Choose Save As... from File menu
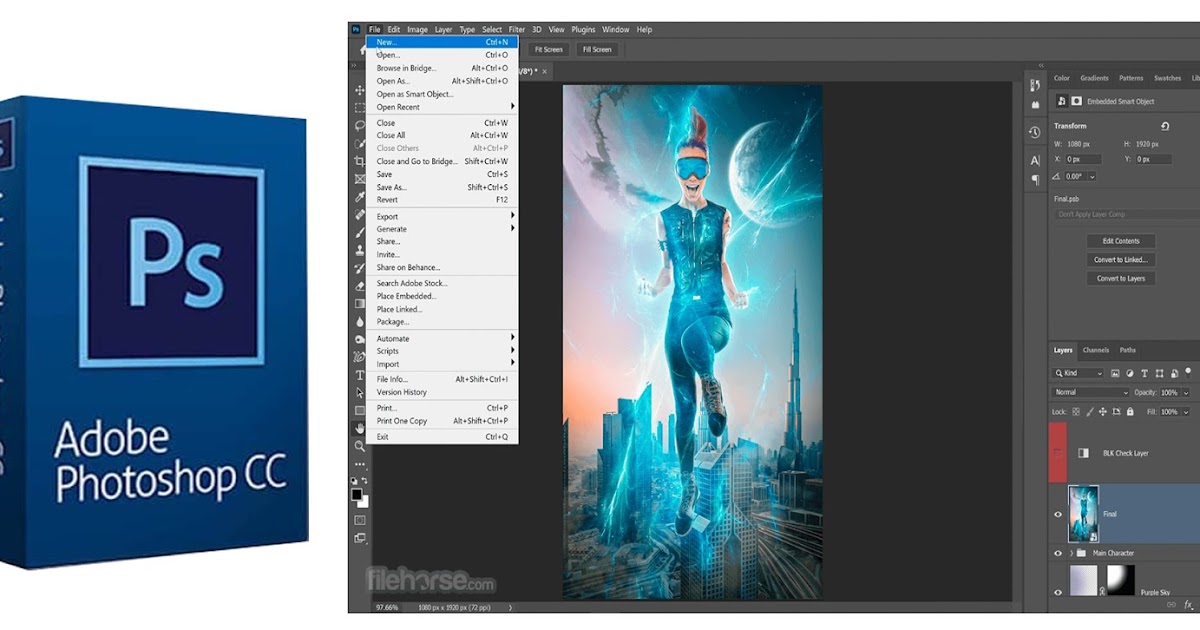 (x=441, y=187)
